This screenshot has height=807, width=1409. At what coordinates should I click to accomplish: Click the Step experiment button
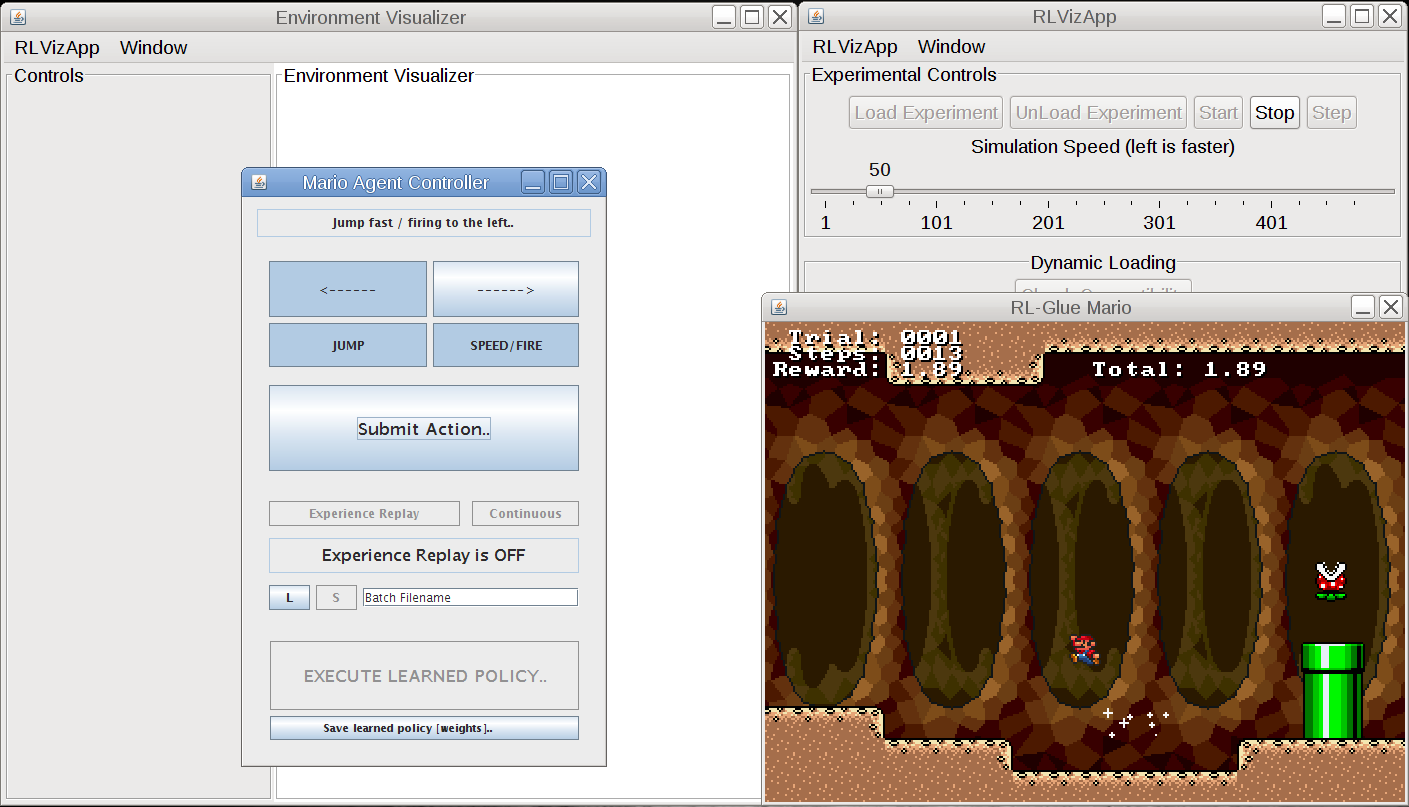[x=1331, y=112]
